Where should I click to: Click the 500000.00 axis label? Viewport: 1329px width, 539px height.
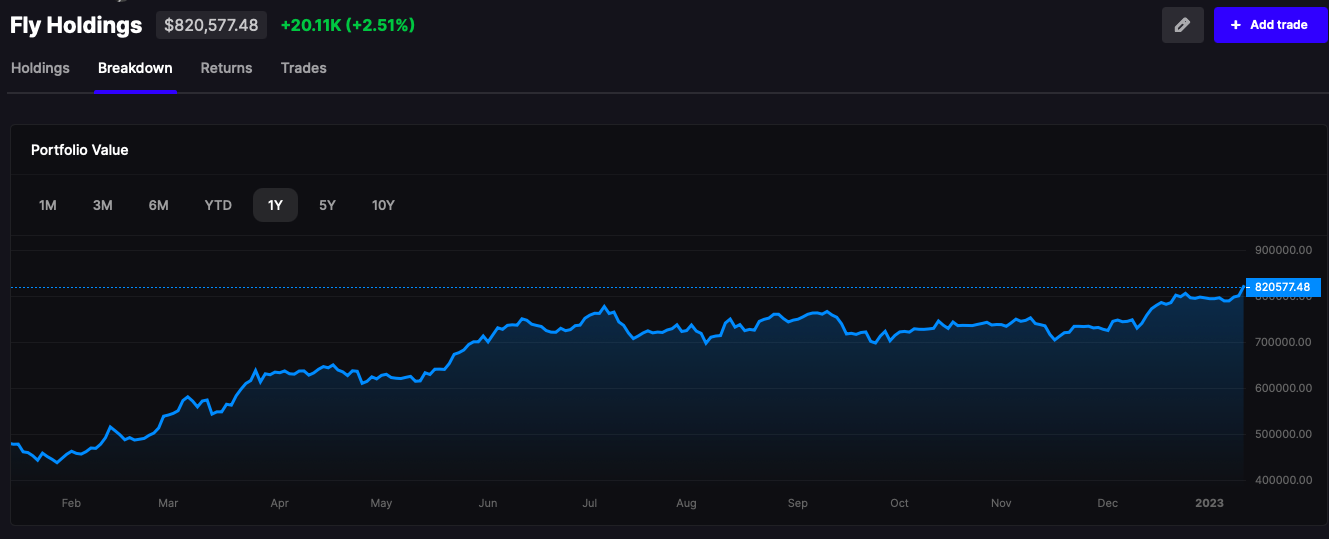click(1281, 434)
